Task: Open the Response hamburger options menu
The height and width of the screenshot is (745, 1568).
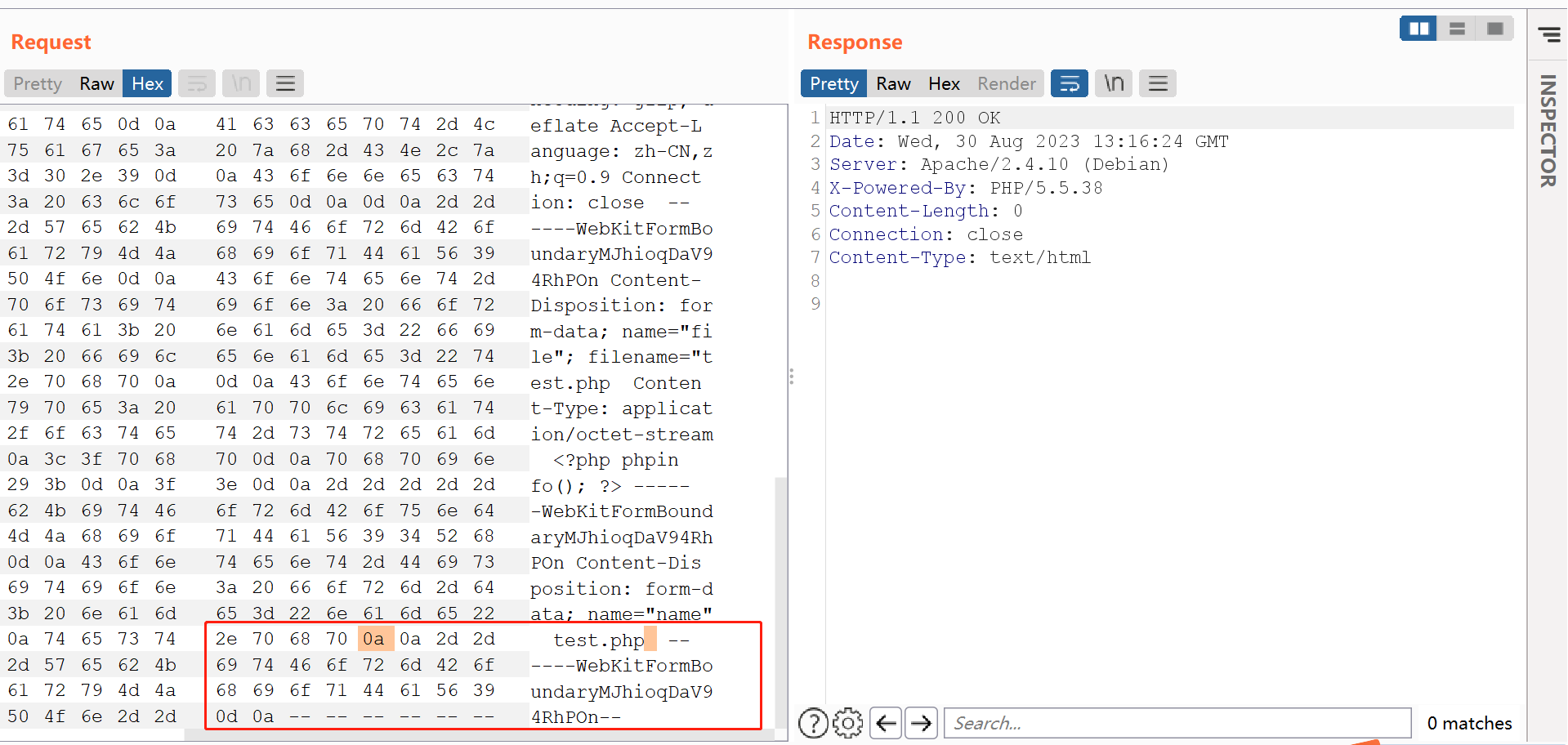Action: point(1158,83)
